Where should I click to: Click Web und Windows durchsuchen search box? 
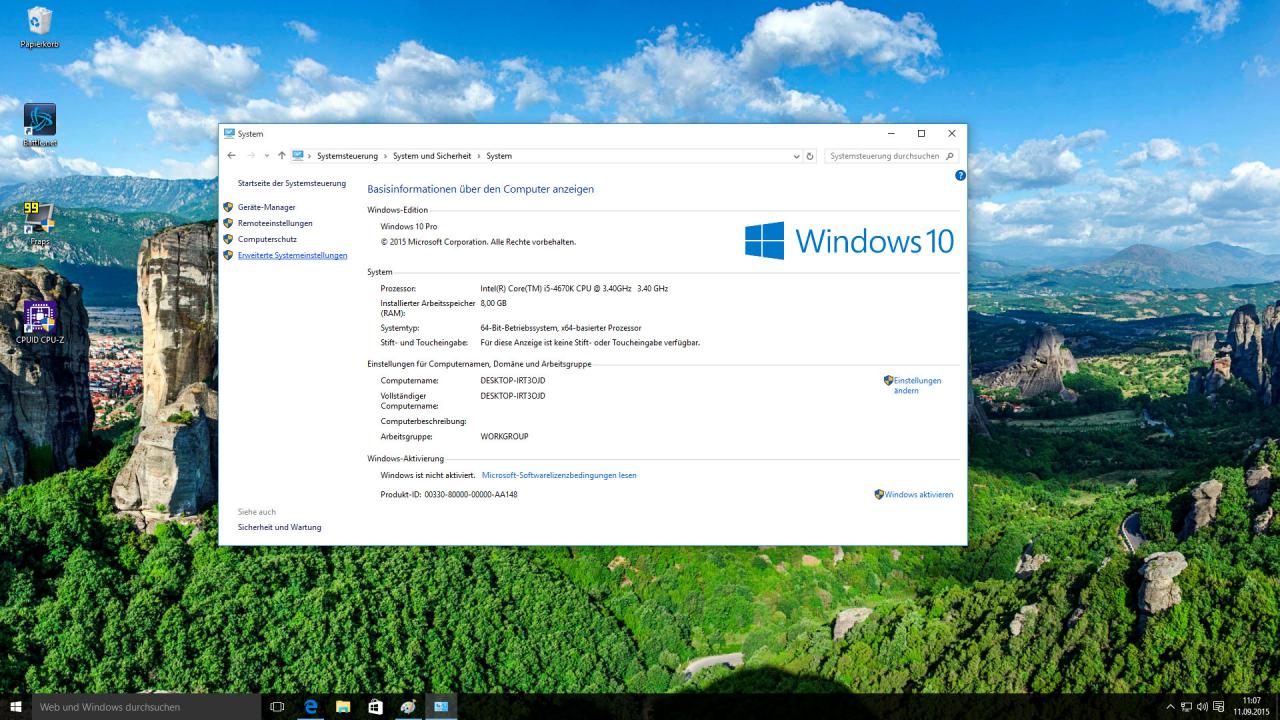pyautogui.click(x=146, y=707)
